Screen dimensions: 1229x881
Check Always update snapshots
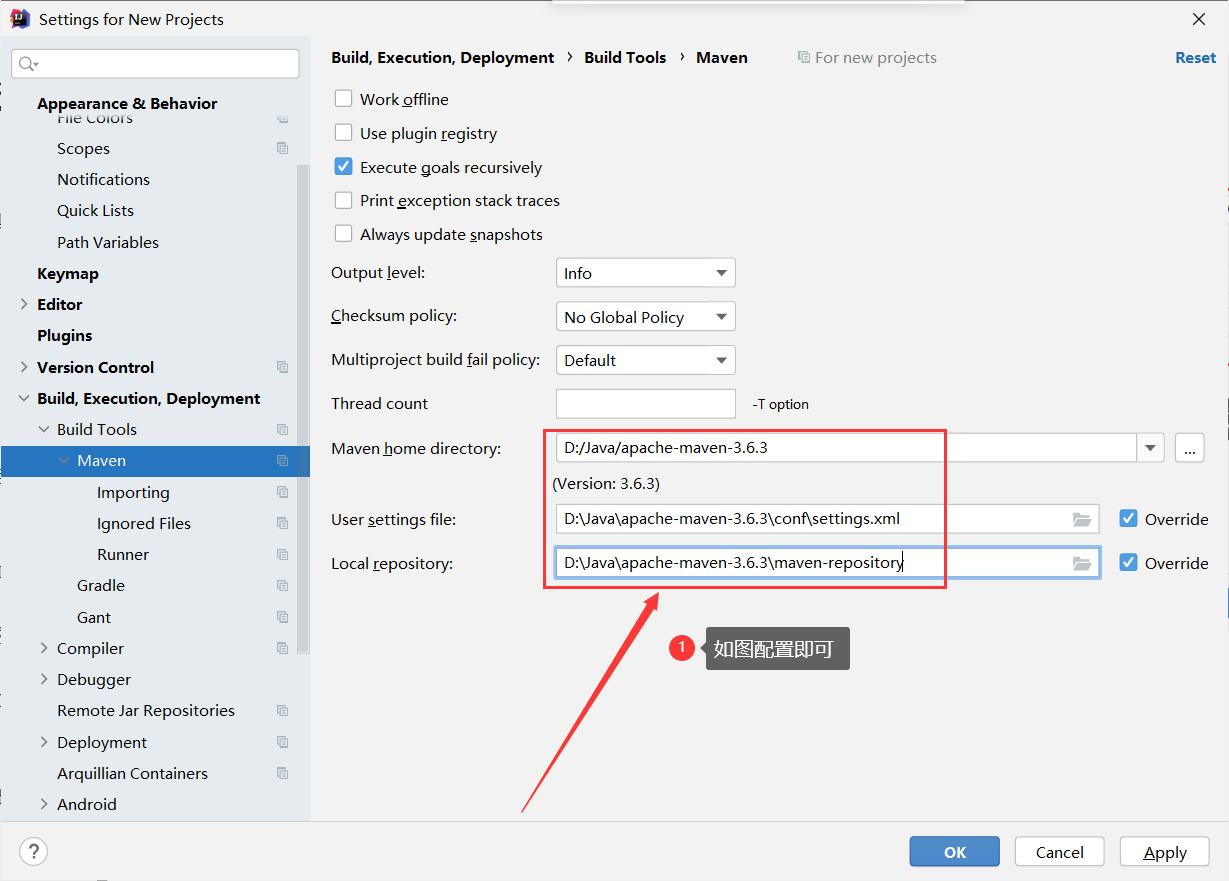[x=343, y=234]
